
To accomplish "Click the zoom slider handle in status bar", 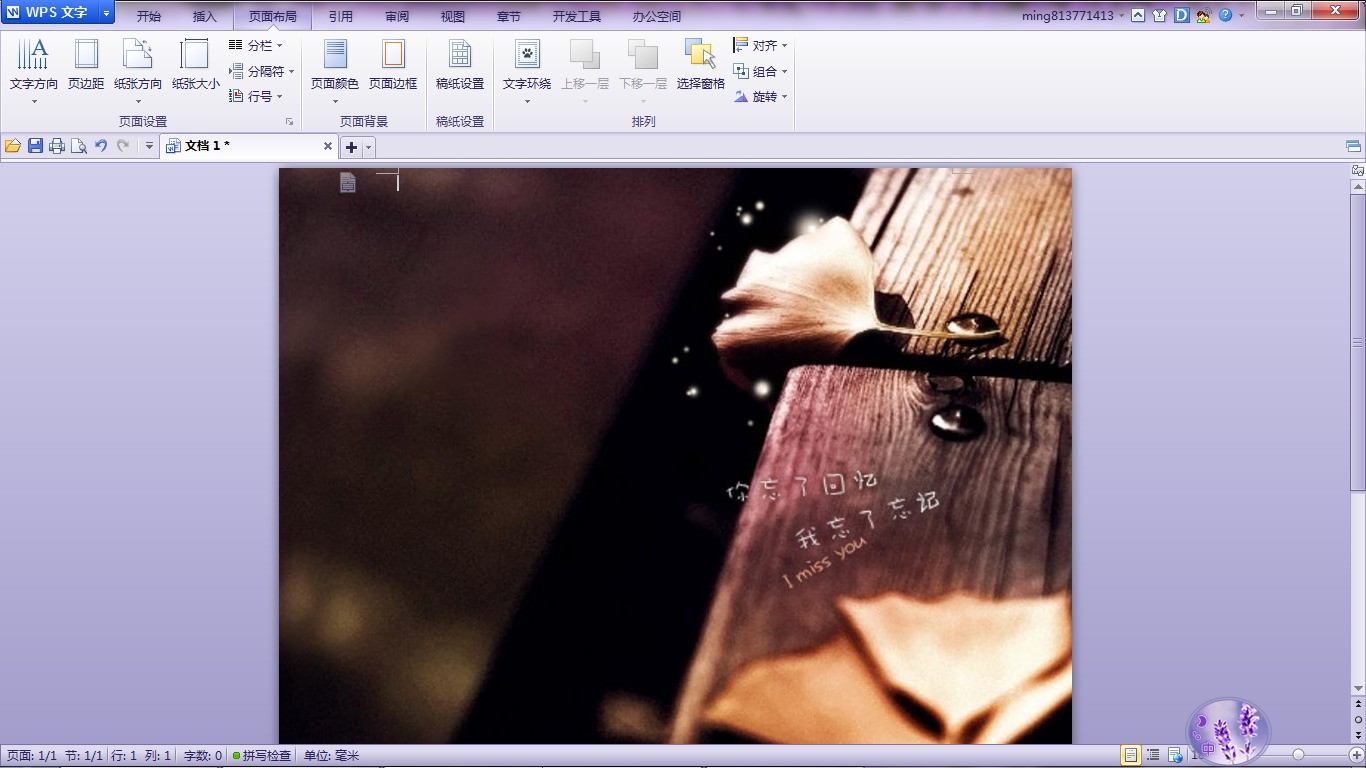I will click(x=1298, y=754).
